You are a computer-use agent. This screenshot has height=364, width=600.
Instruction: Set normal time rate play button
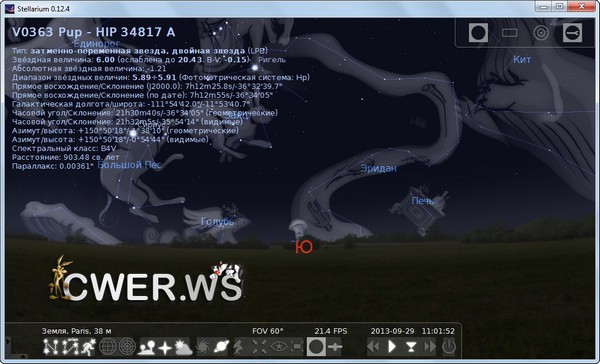tap(392, 347)
